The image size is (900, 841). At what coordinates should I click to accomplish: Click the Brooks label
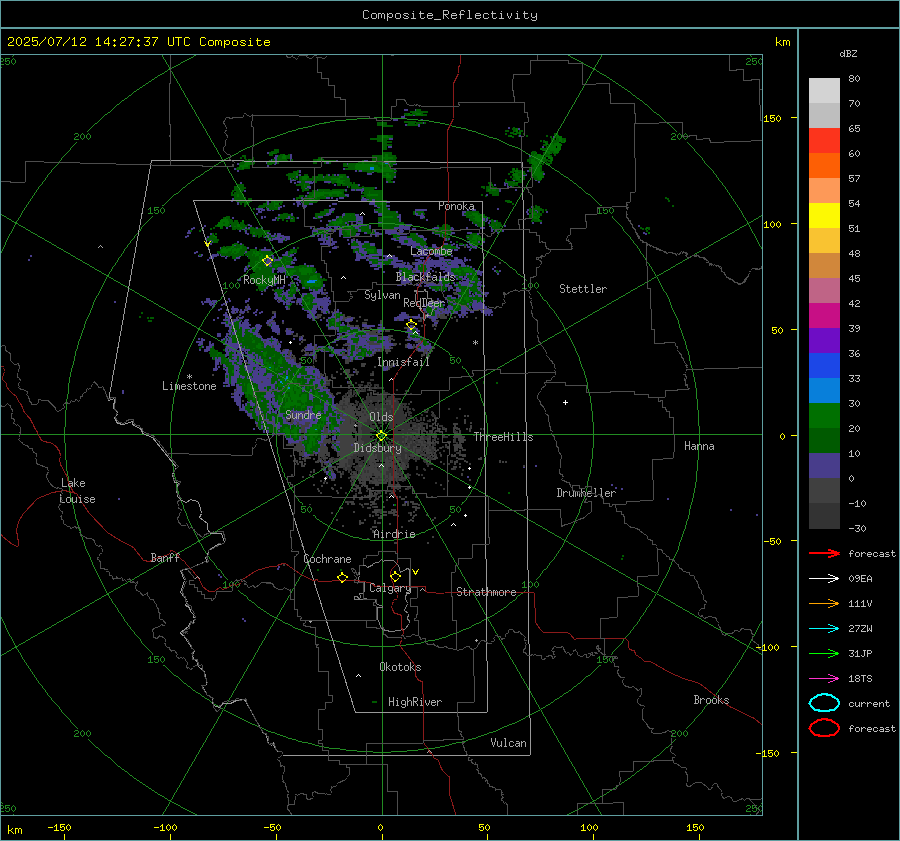point(711,700)
